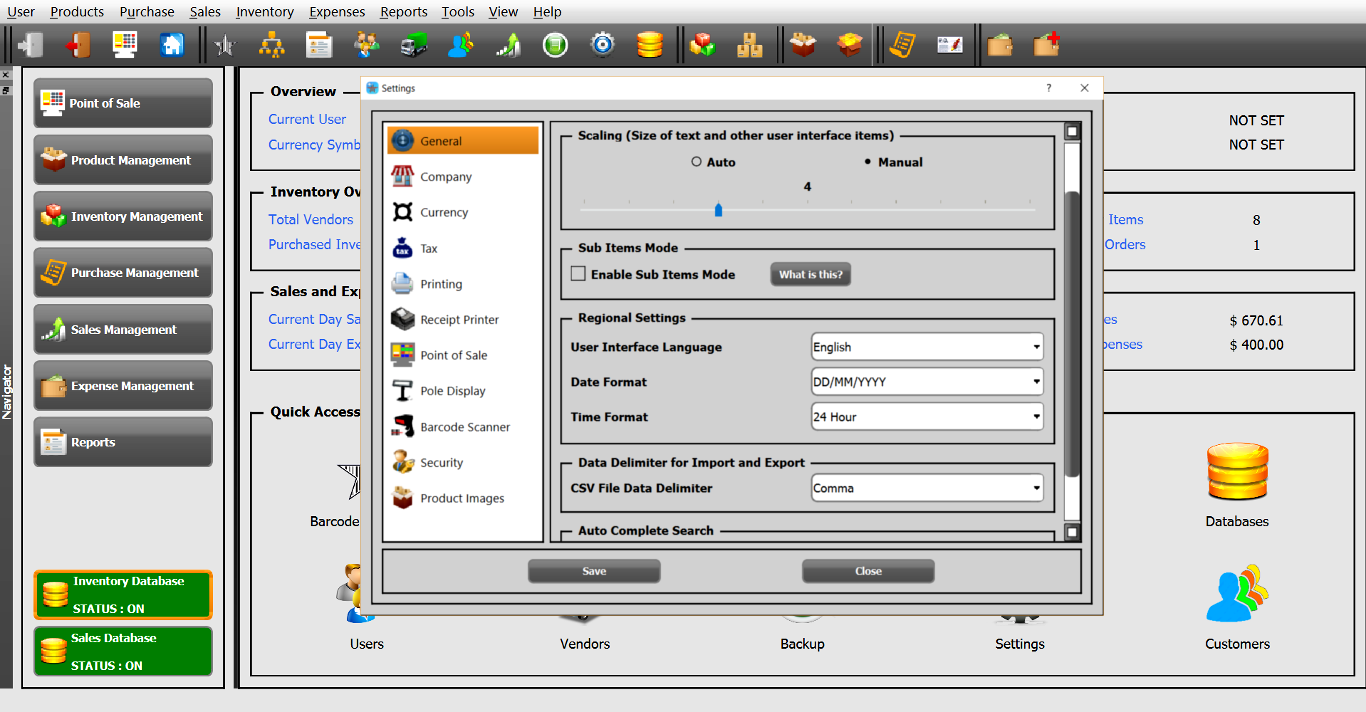Open the Inventory menu
This screenshot has height=712, width=1366.
pyautogui.click(x=265, y=12)
